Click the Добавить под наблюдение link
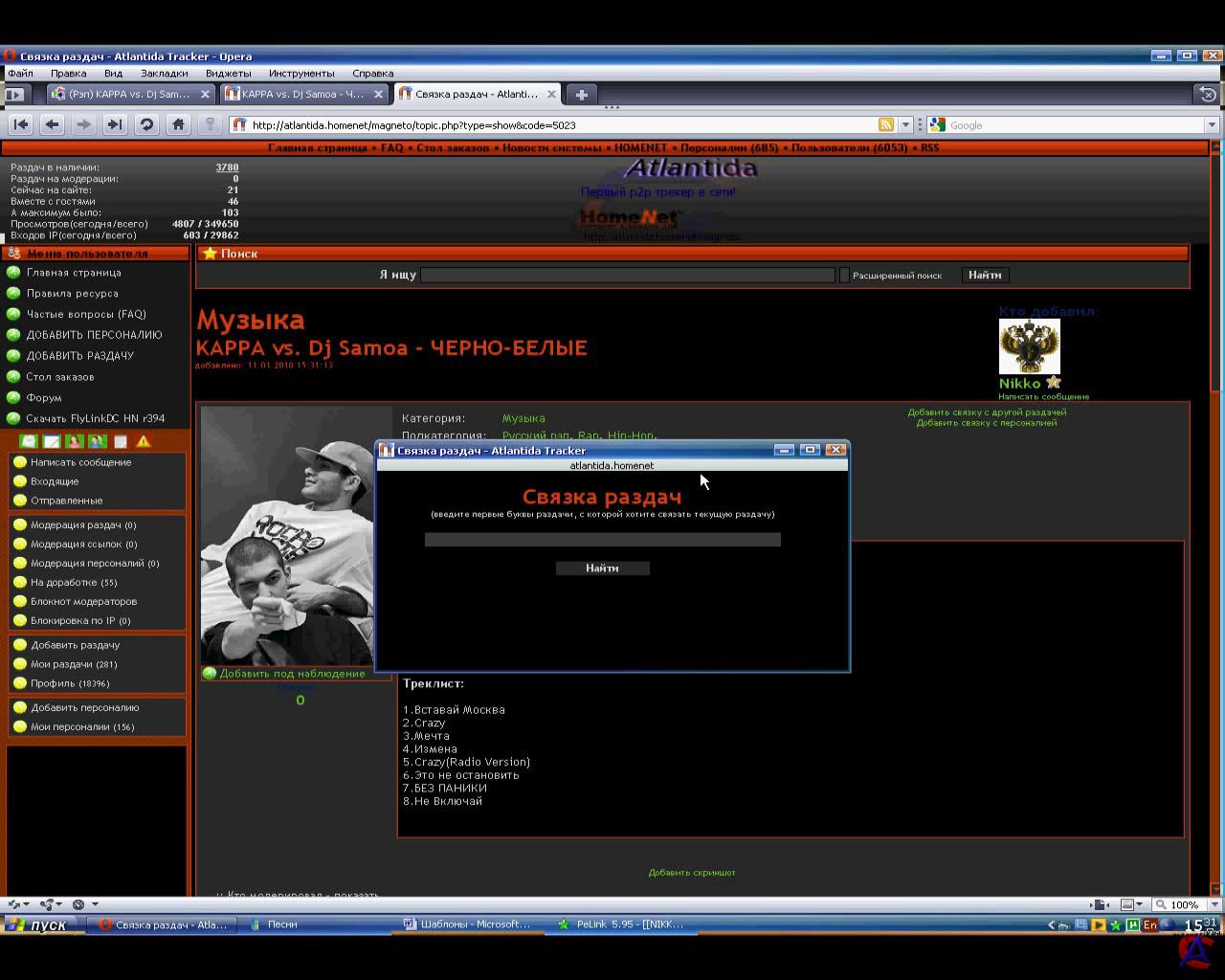The width and height of the screenshot is (1225, 980). pos(292,674)
